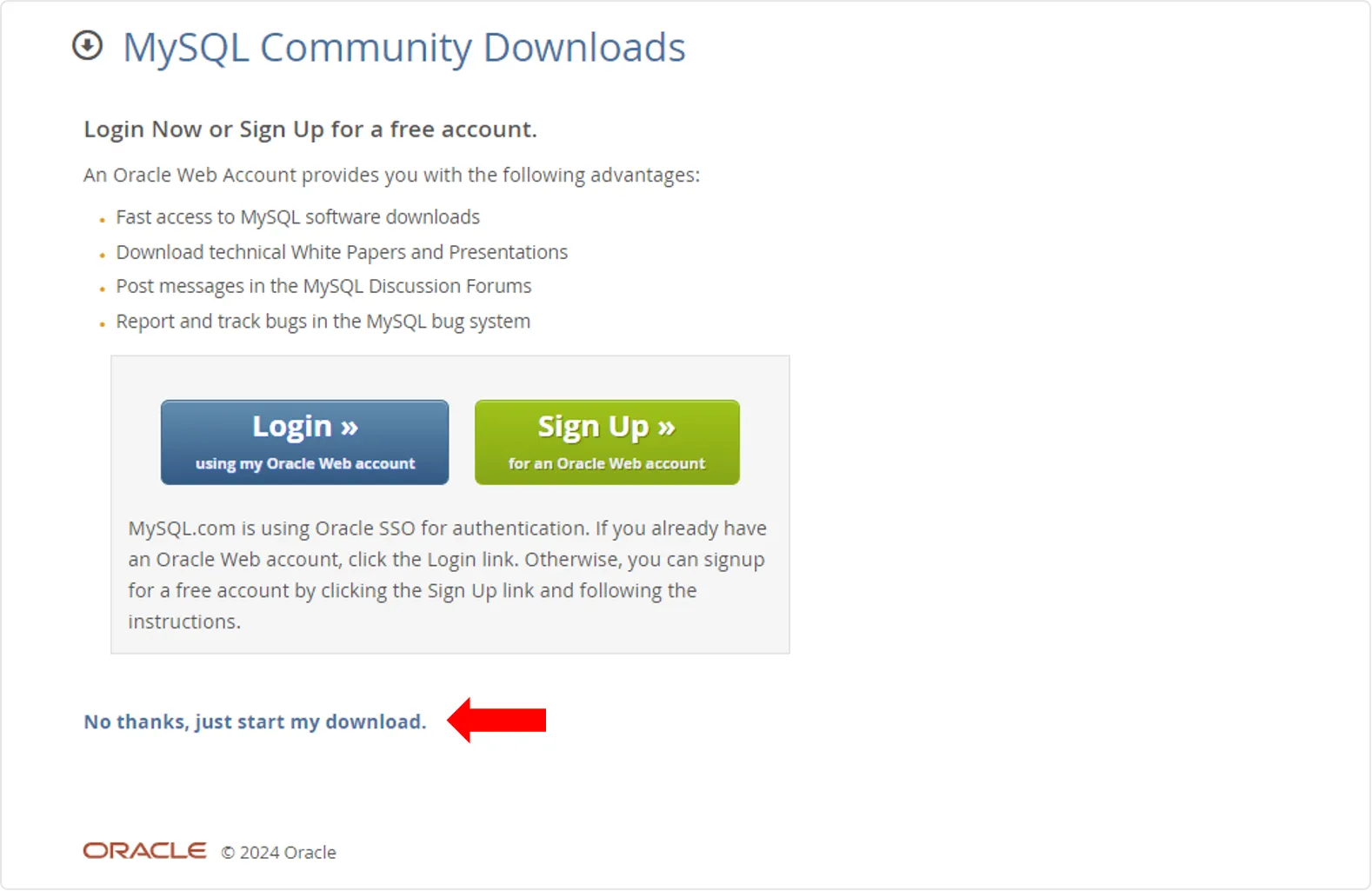
Task: Click the Oracle SSO authentication explanation paragraph
Action: (448, 575)
